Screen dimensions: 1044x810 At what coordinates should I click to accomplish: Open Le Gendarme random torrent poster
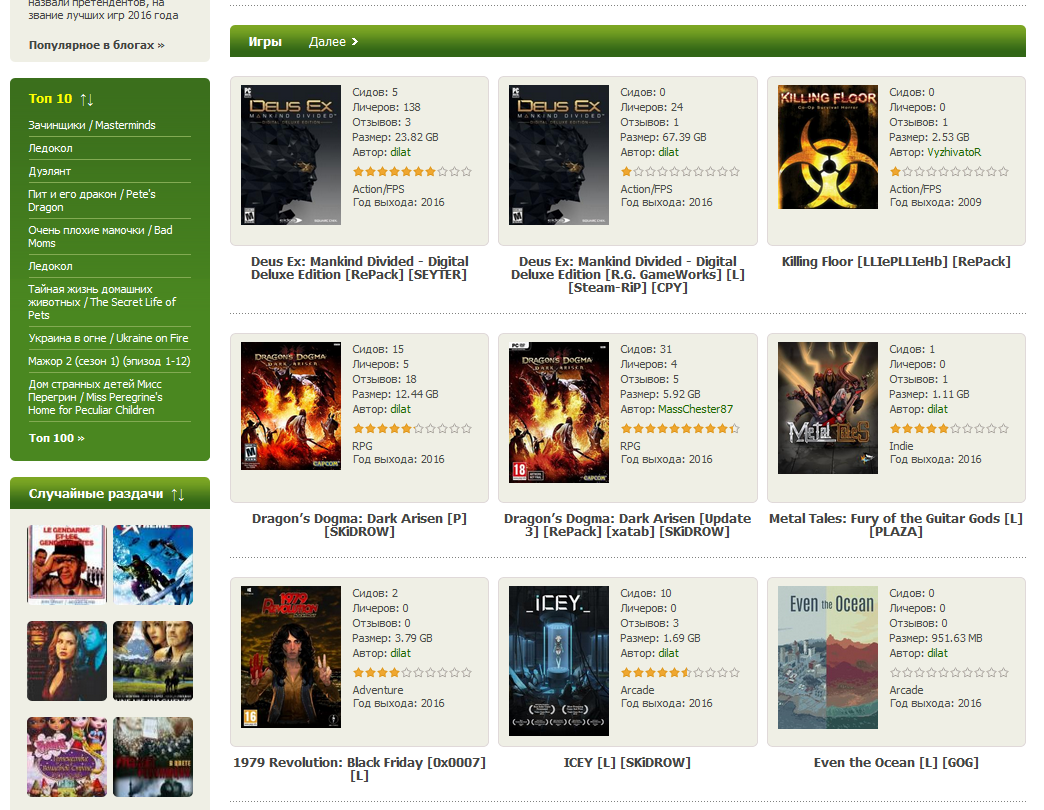tap(67, 564)
